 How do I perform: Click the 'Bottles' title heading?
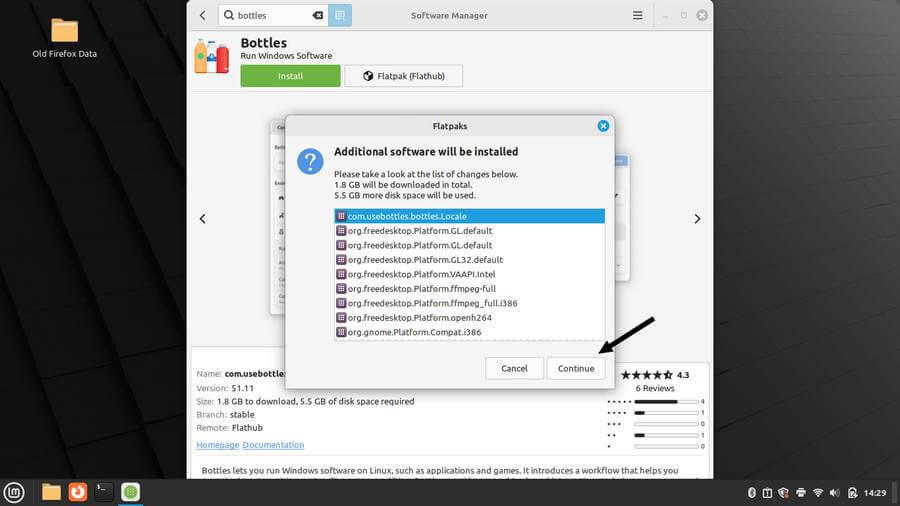coord(263,43)
